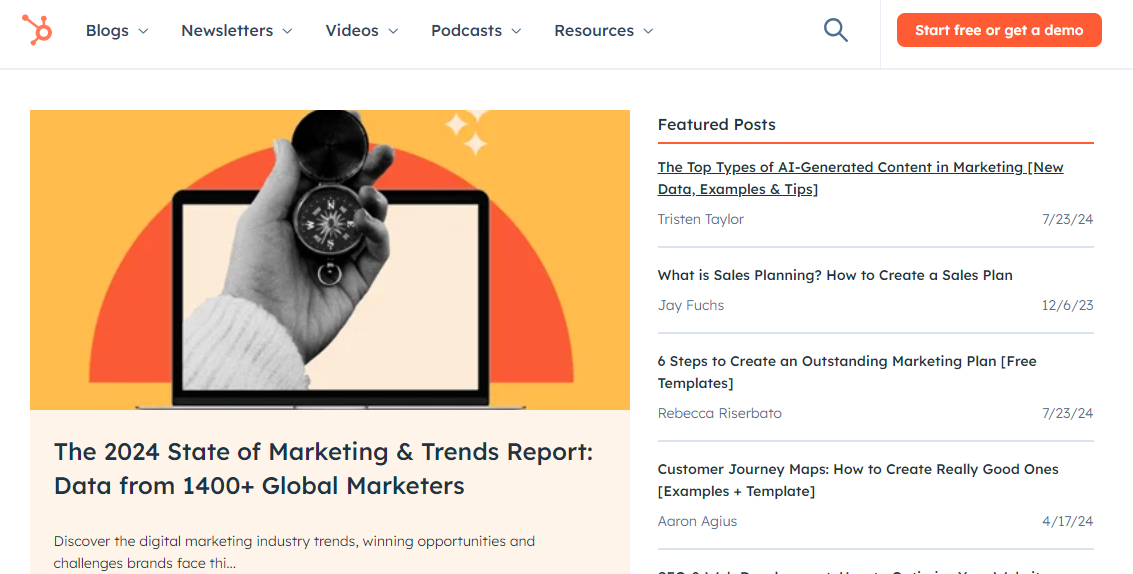Screen dimensions: 1133x574
Task: Open the compass-and-laptop featured image
Action: click(x=329, y=260)
